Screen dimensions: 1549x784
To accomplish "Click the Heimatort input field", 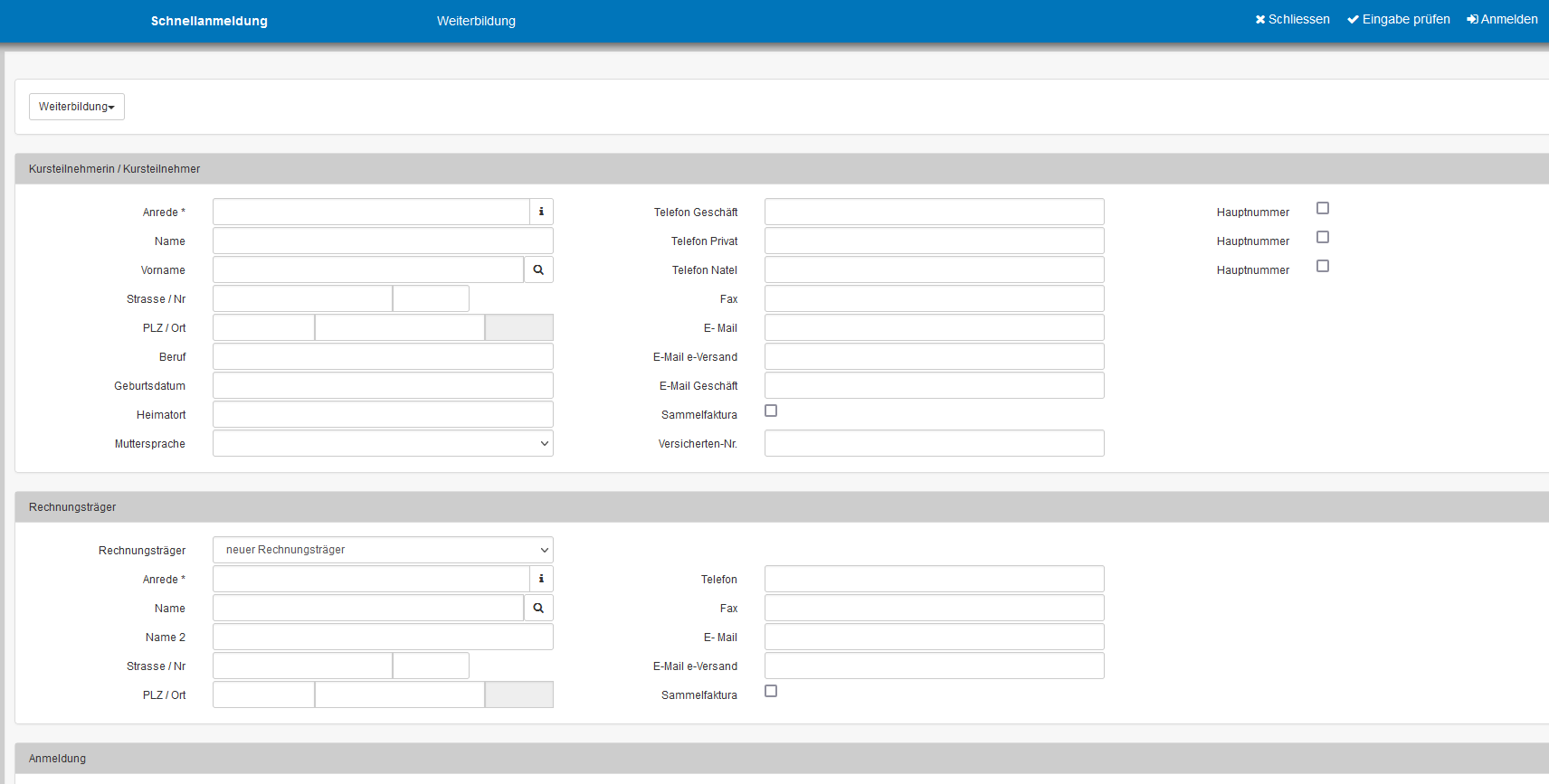I will [383, 414].
